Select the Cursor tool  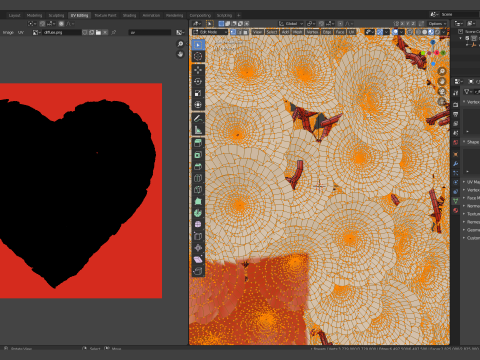198,56
